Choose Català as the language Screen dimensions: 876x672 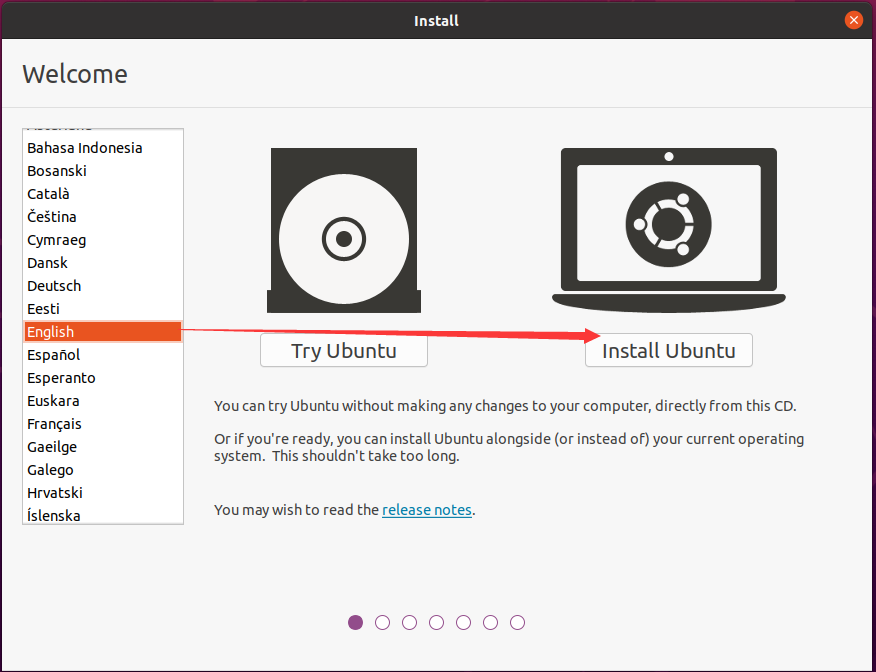(x=103, y=194)
